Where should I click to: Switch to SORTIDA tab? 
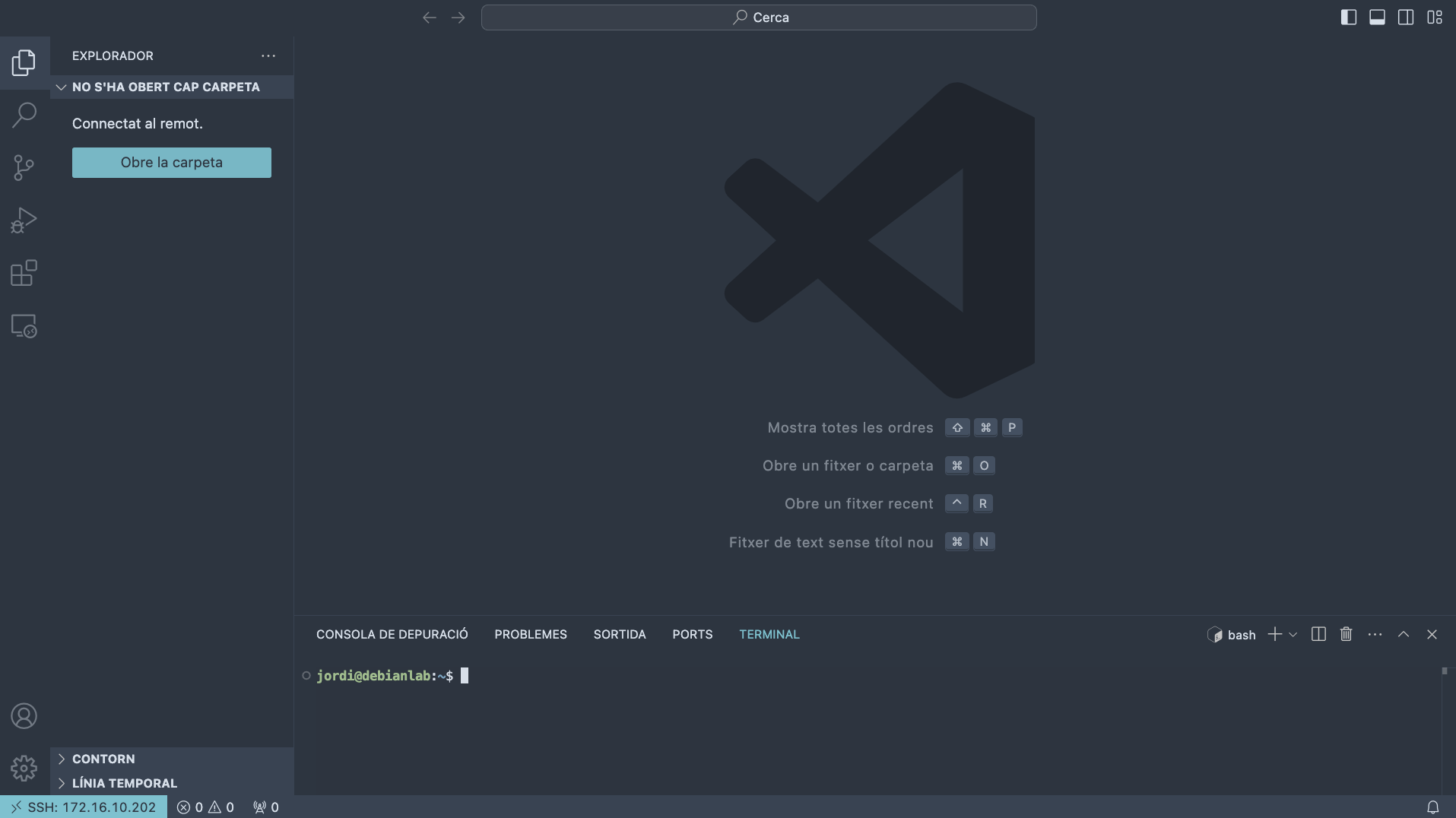pos(620,635)
